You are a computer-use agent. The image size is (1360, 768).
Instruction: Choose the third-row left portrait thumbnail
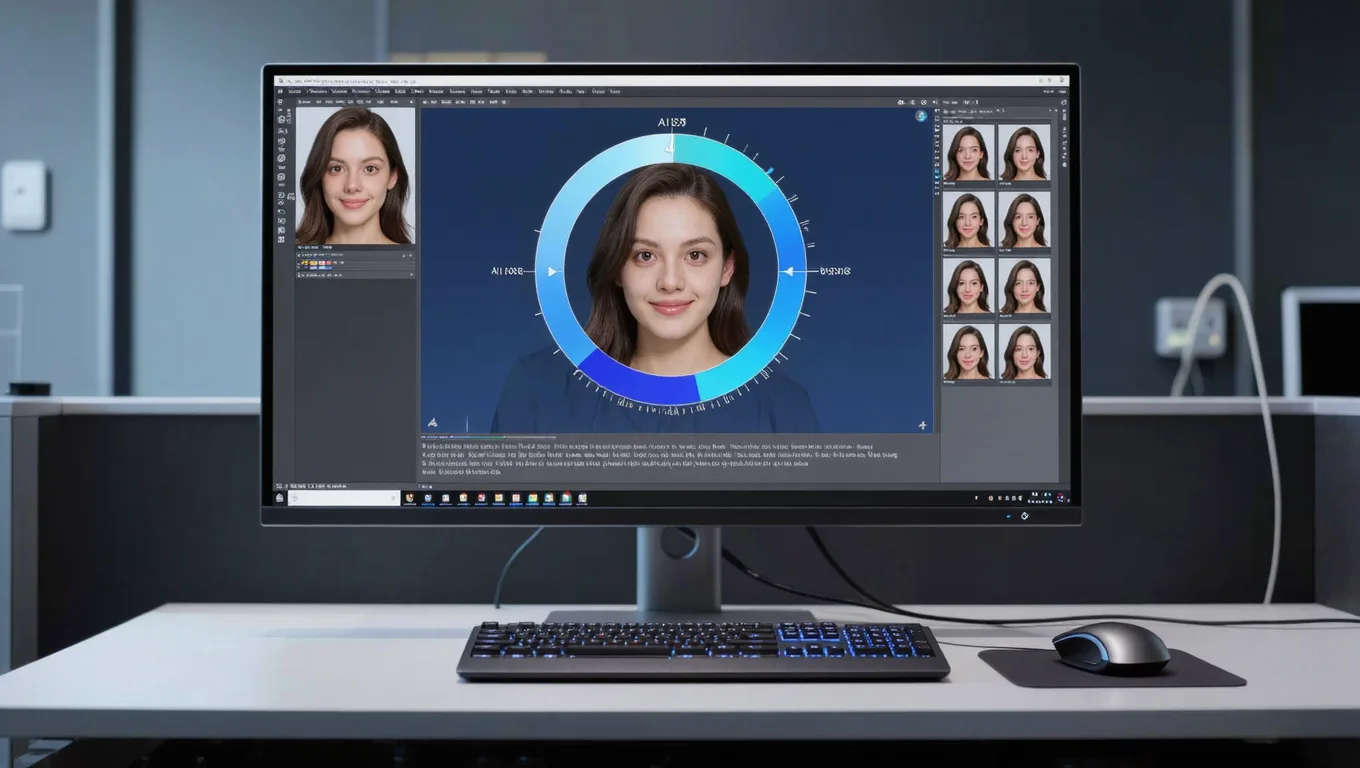click(x=969, y=286)
